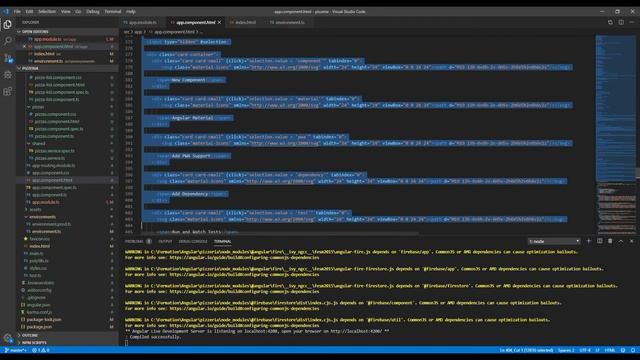Screen dimensions: 640x360
Task: Open package.json in Explorer tree
Action: [x=39, y=327]
